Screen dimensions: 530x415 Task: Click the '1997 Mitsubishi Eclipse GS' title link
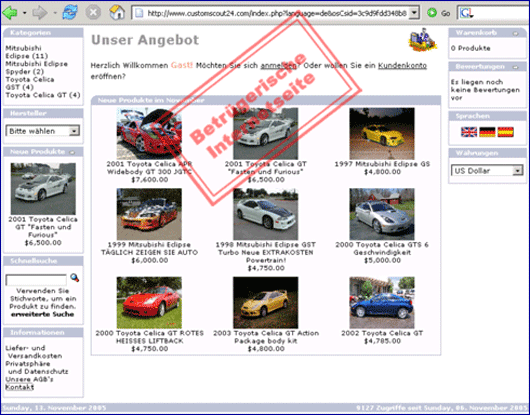pyautogui.click(x=382, y=164)
